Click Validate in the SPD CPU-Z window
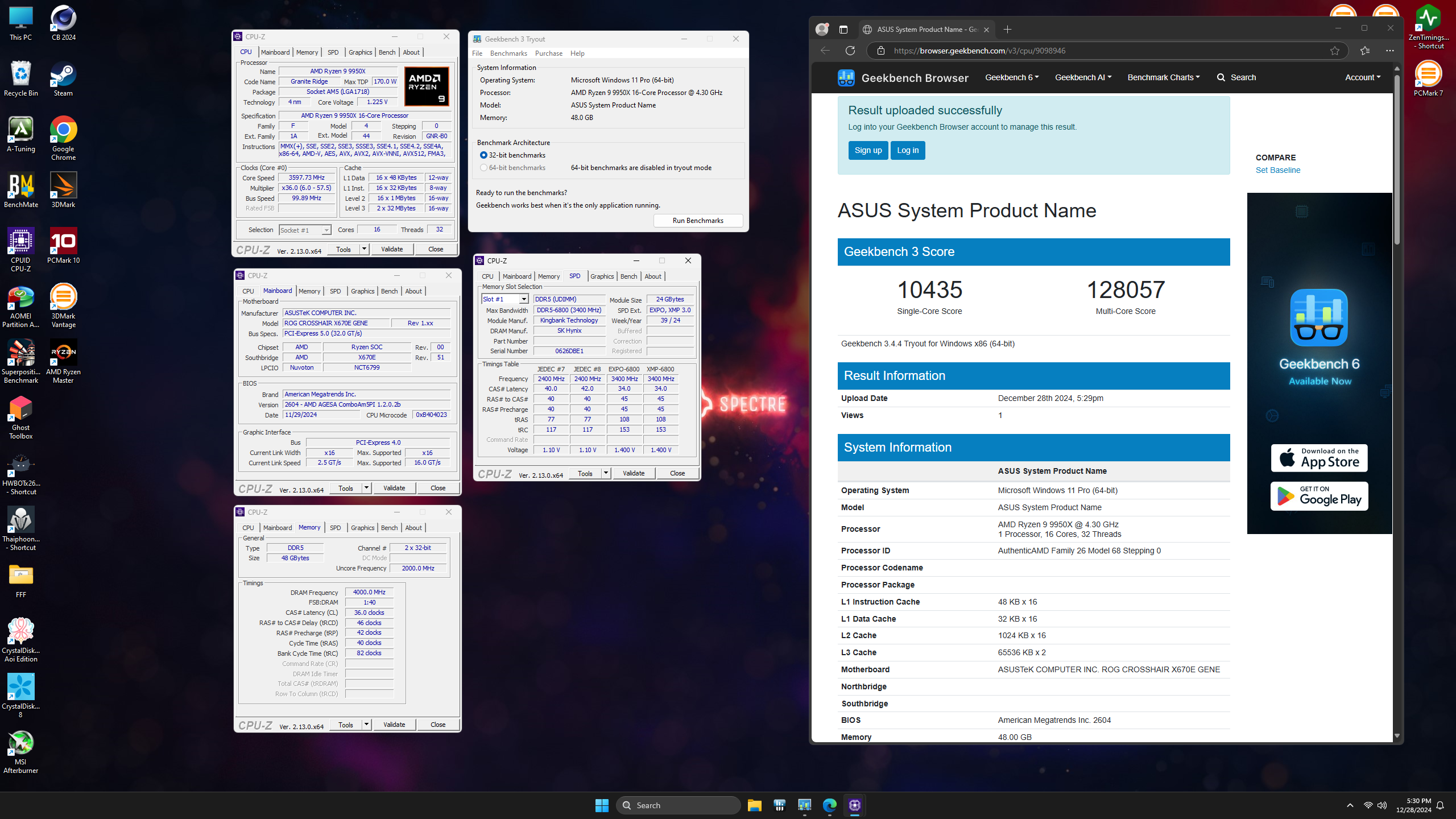Screen dimensions: 1456x819 point(634,473)
